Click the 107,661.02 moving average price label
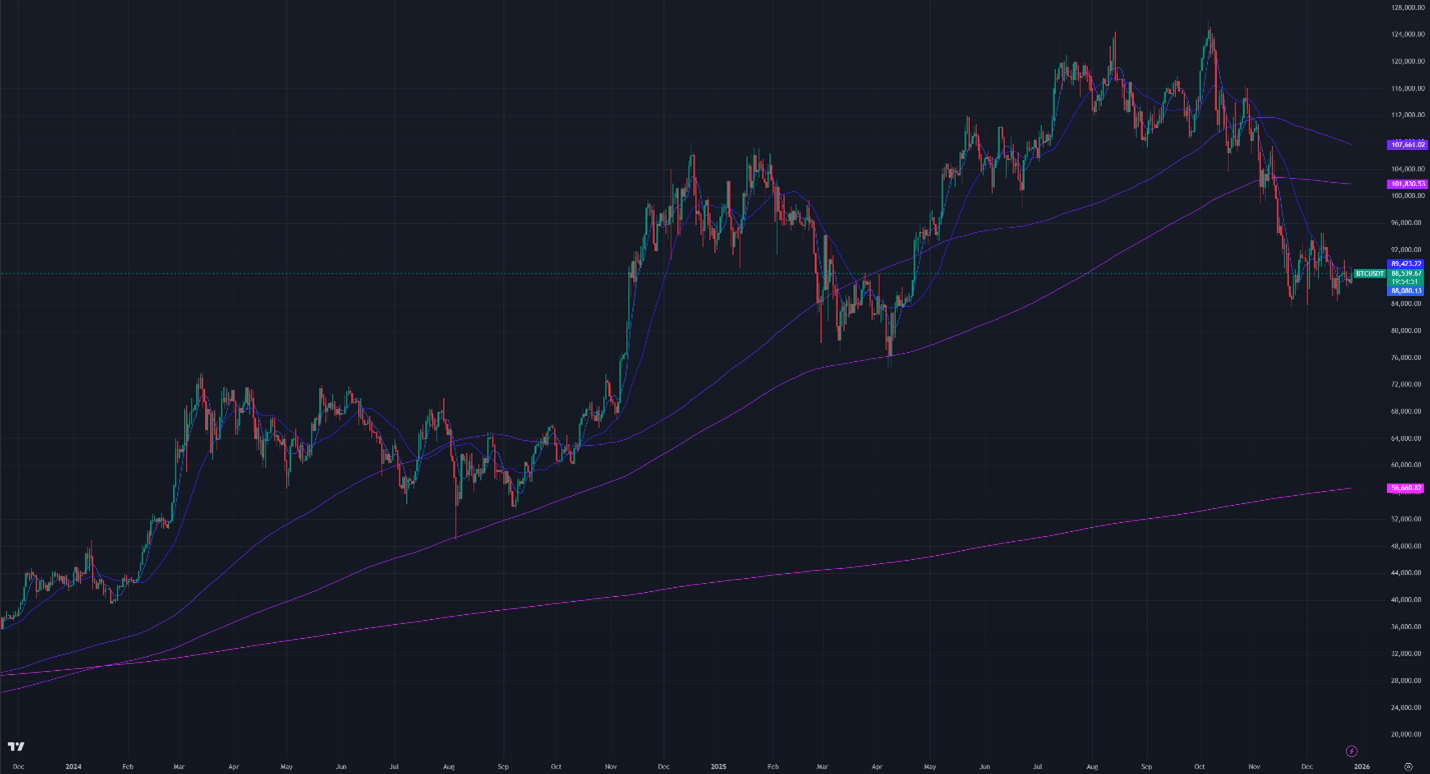 [1406, 145]
